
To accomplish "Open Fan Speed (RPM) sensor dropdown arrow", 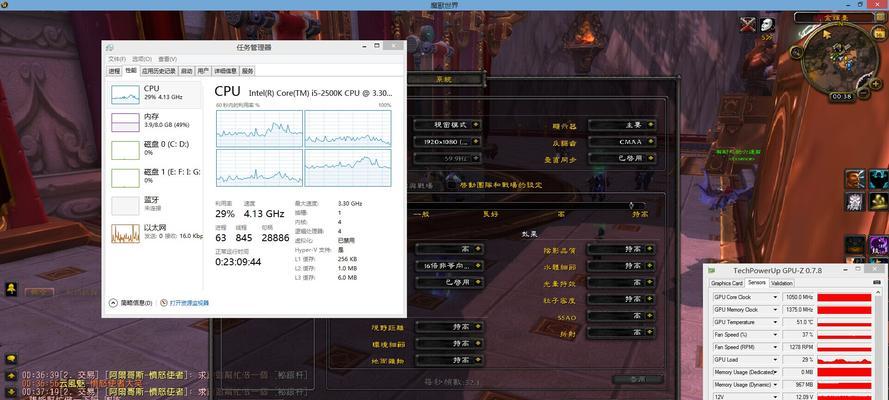I will point(775,347).
